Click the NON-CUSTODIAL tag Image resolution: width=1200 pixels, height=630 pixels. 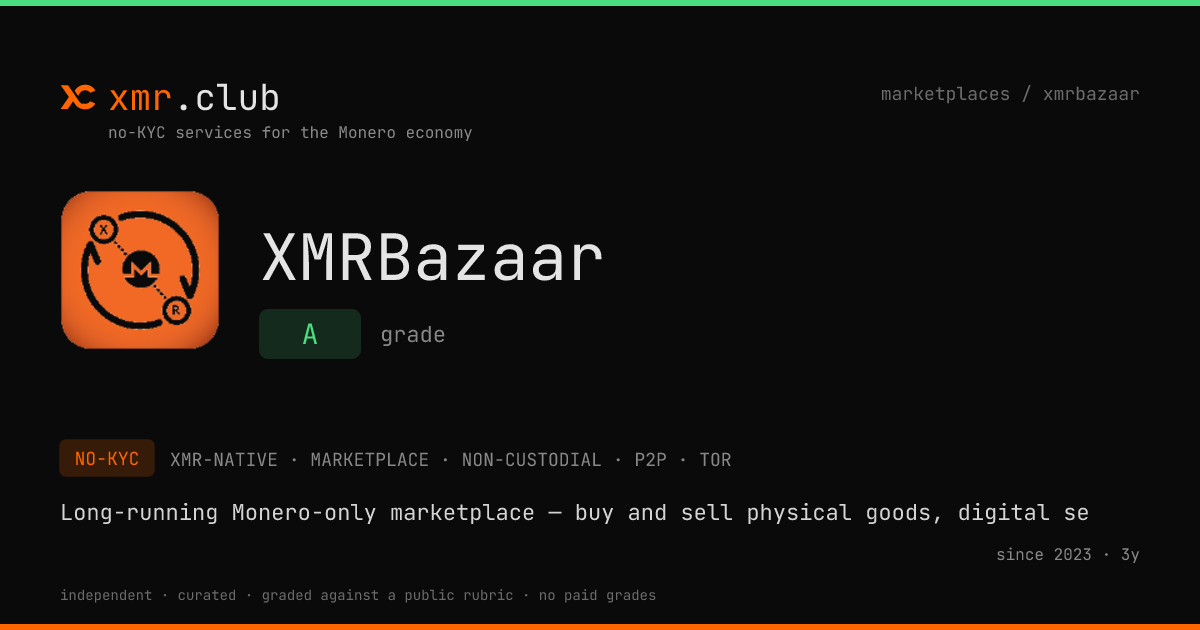[x=532, y=460]
